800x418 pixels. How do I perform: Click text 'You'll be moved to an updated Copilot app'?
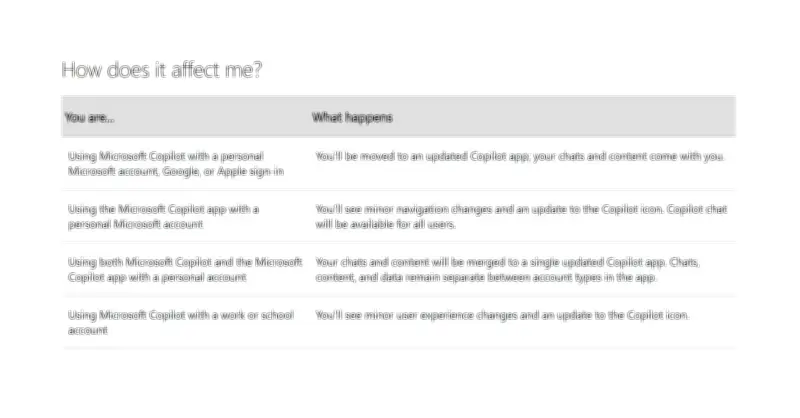point(422,157)
